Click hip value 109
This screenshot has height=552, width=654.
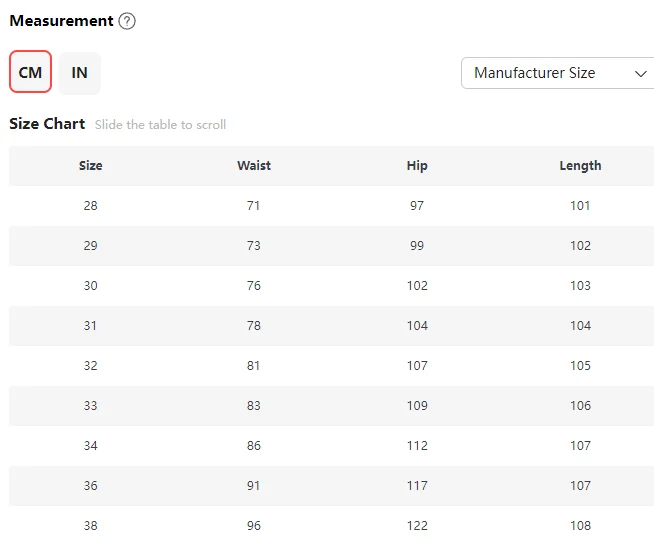[418, 406]
